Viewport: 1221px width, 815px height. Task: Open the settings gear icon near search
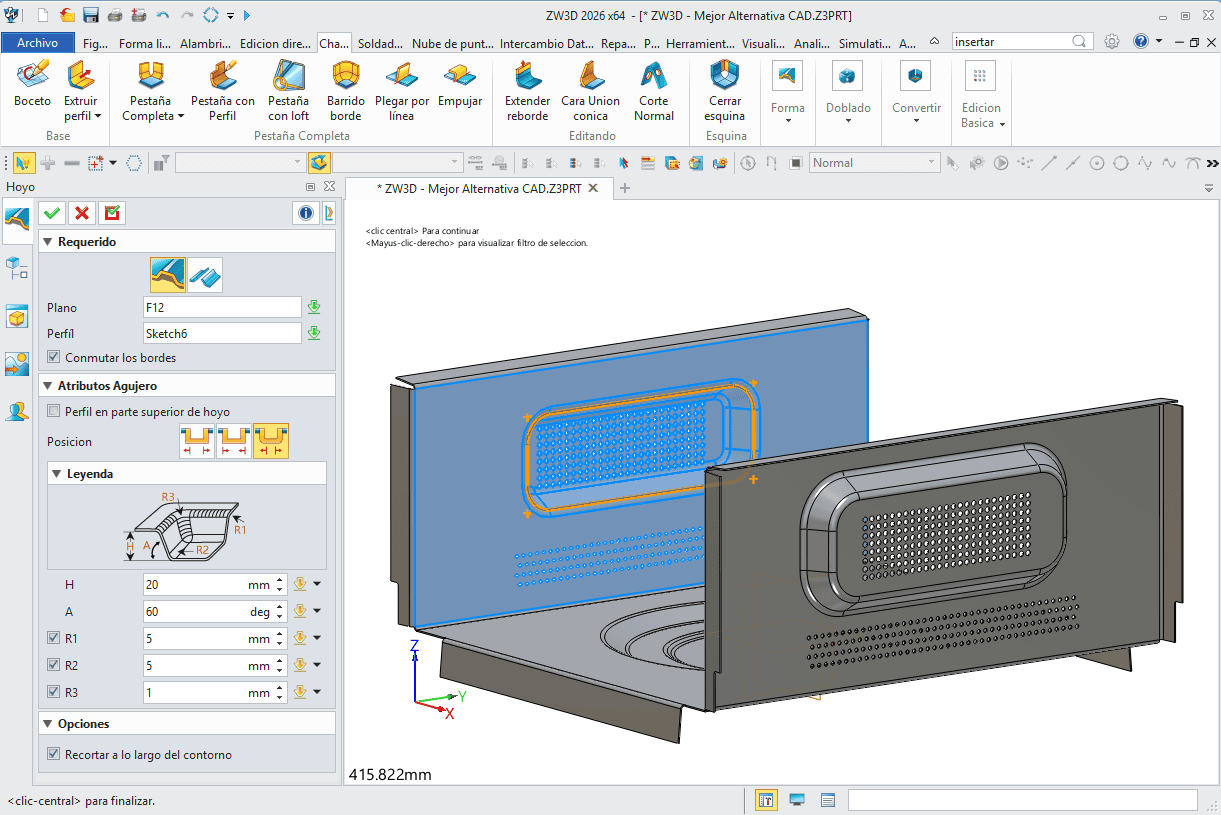pos(1112,41)
